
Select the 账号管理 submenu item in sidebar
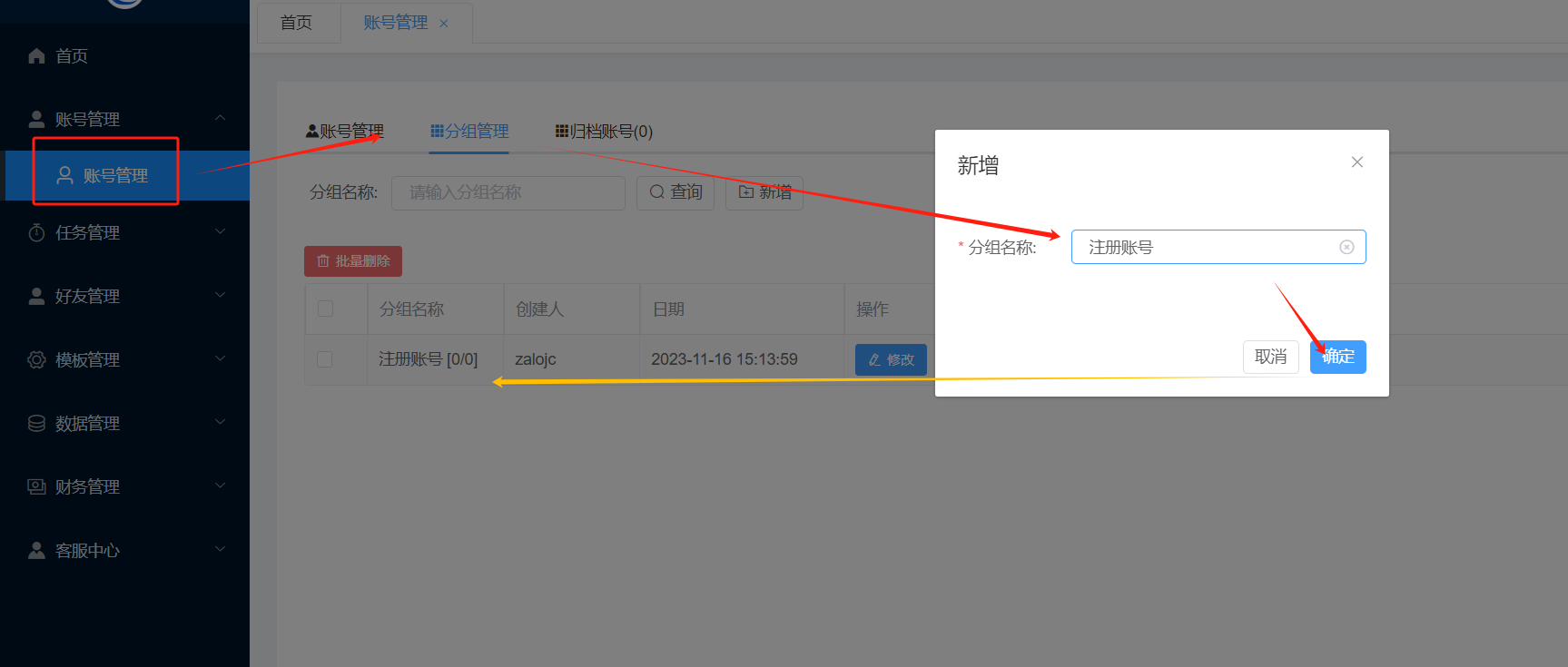[115, 176]
